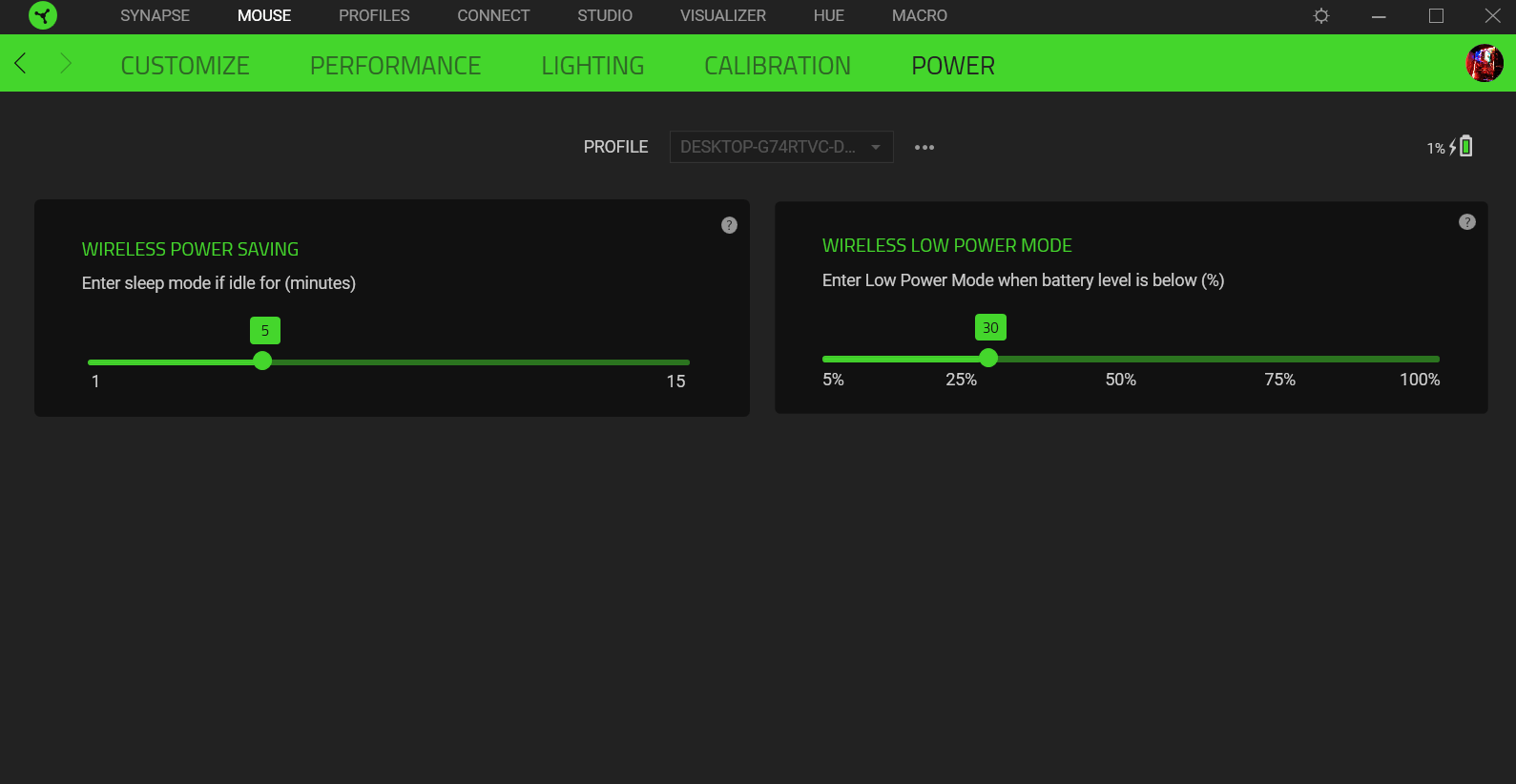Click the forward navigation arrow
Viewport: 1516px width, 784px height.
[65, 64]
